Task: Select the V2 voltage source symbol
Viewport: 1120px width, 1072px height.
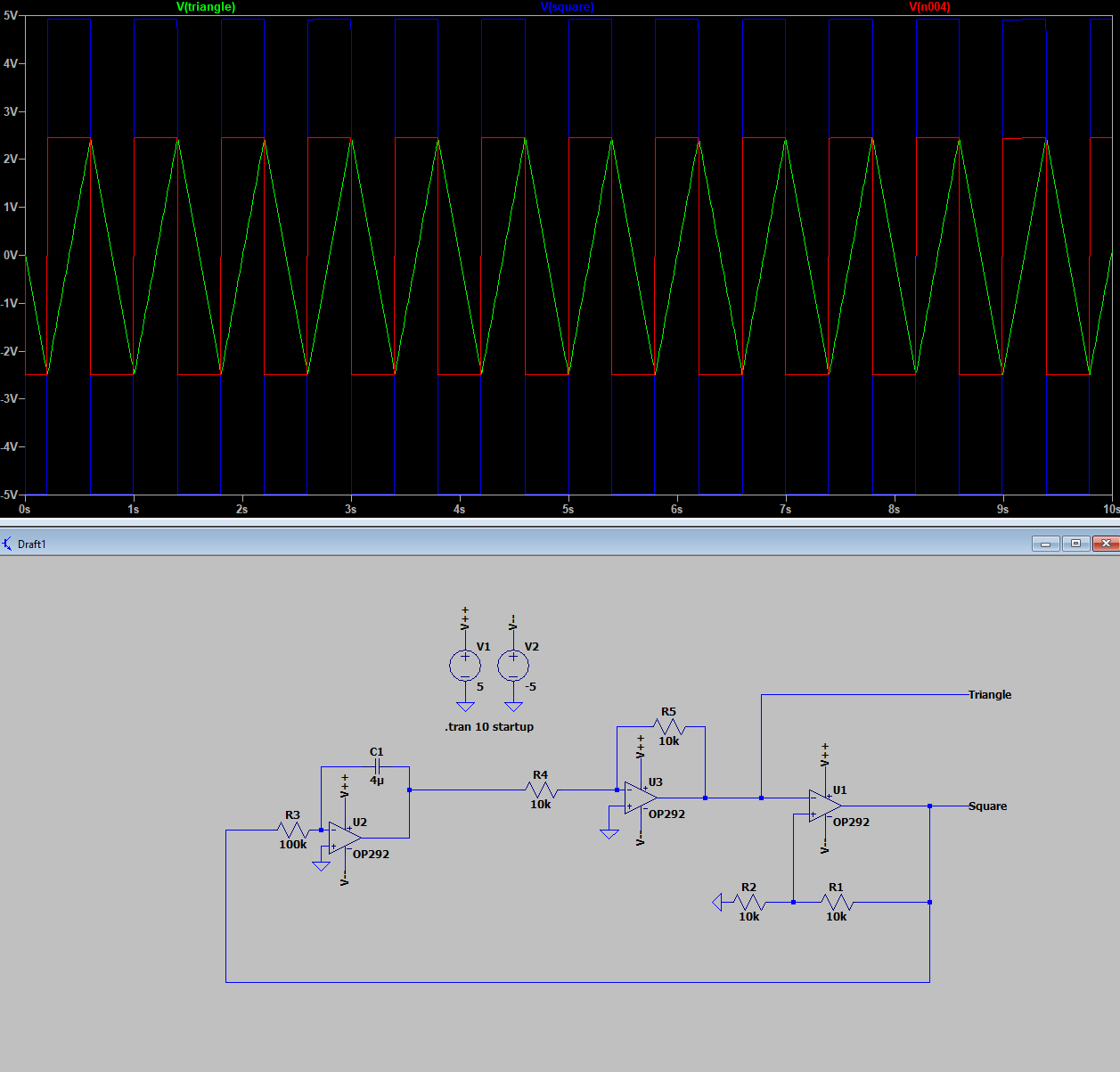Action: [515, 664]
